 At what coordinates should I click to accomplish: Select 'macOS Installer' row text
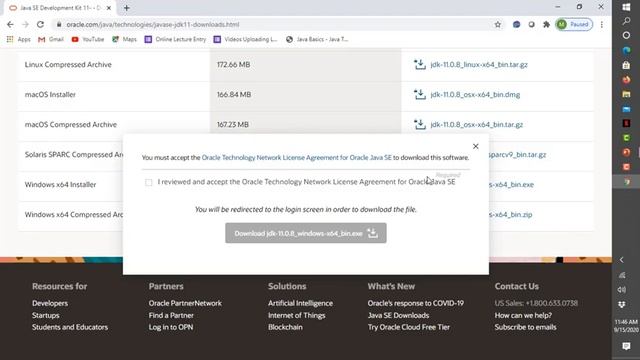(50, 95)
